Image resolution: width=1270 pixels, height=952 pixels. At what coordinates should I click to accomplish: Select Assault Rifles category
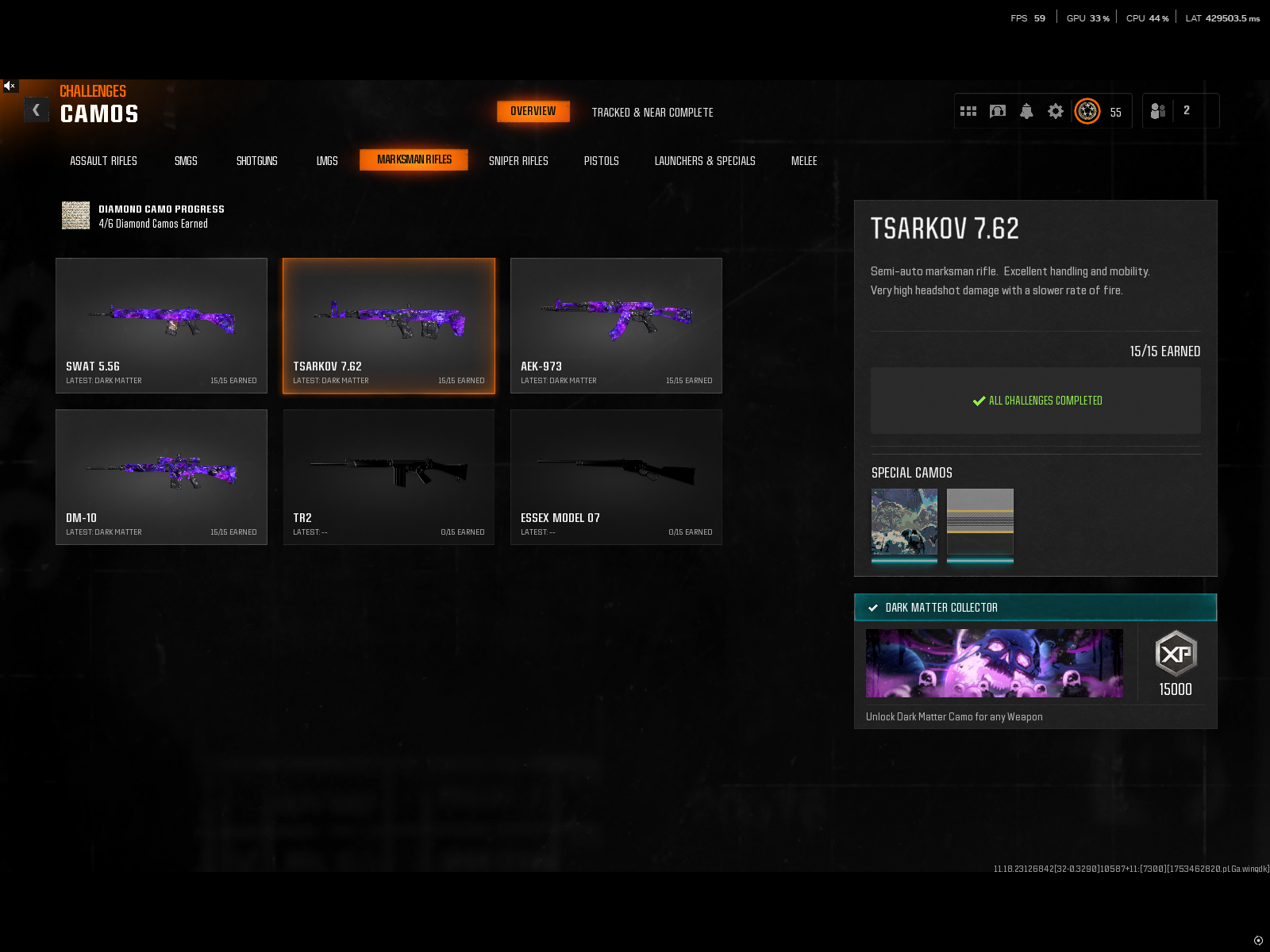pos(103,161)
